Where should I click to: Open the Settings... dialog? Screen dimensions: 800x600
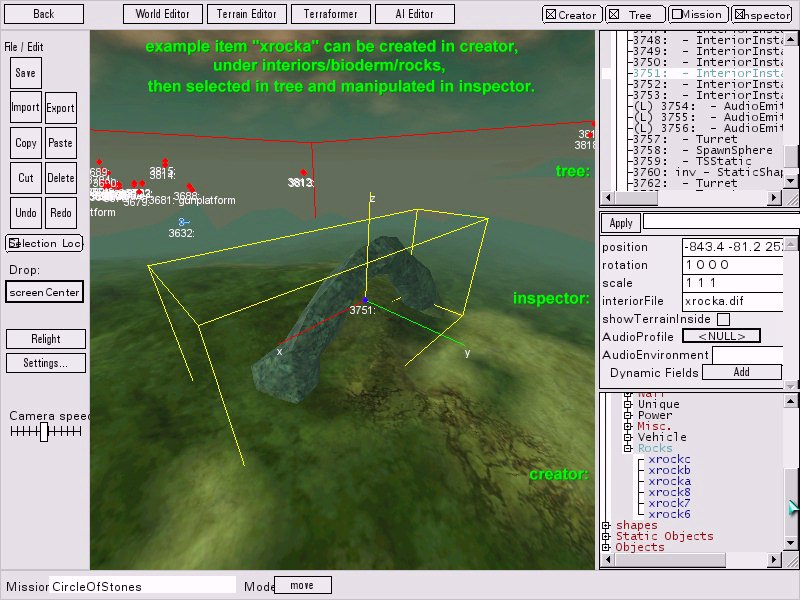[x=46, y=363]
